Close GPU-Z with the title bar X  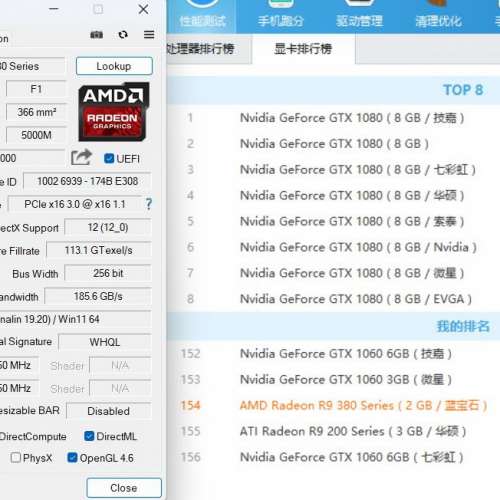point(143,9)
